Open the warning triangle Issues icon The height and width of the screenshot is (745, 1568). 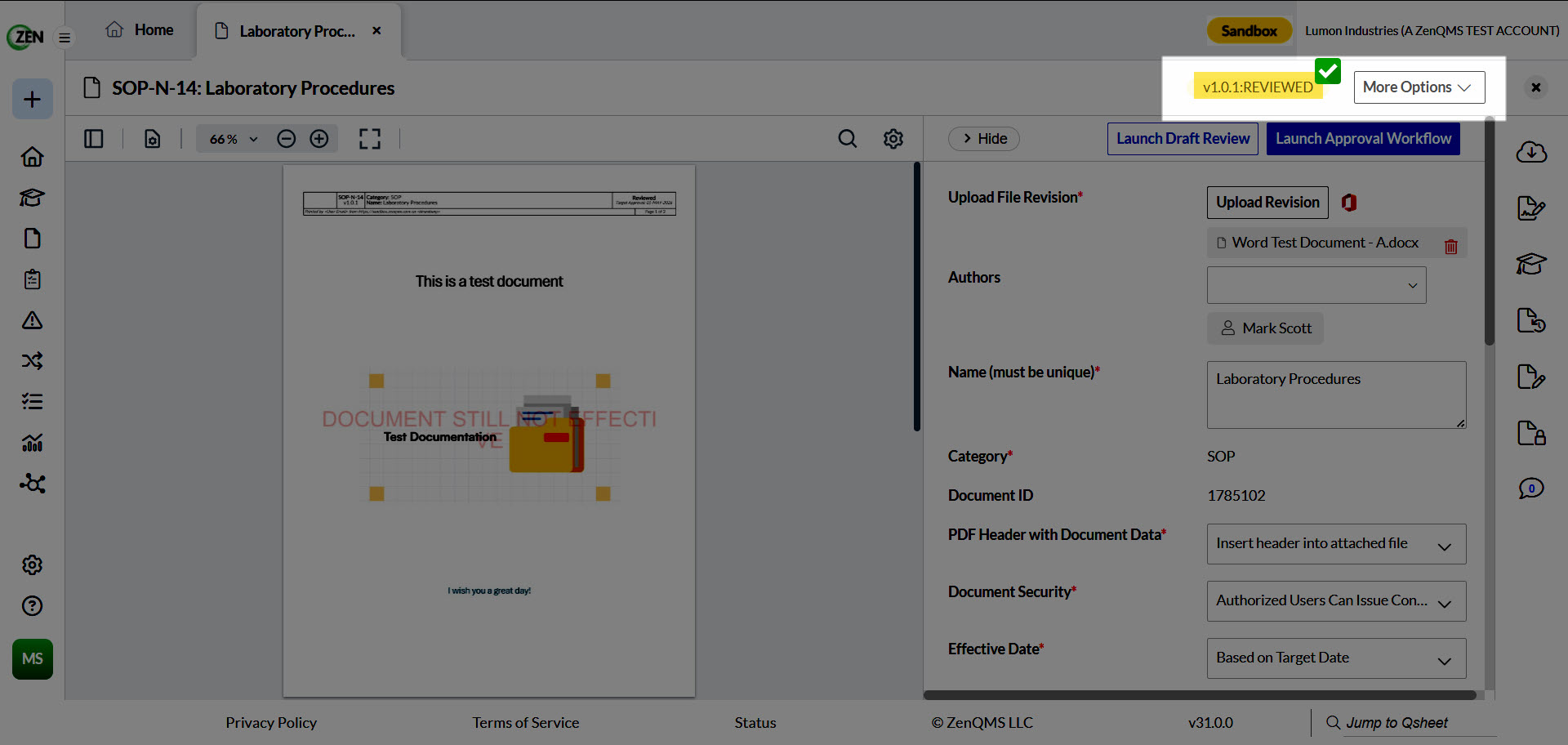(33, 319)
